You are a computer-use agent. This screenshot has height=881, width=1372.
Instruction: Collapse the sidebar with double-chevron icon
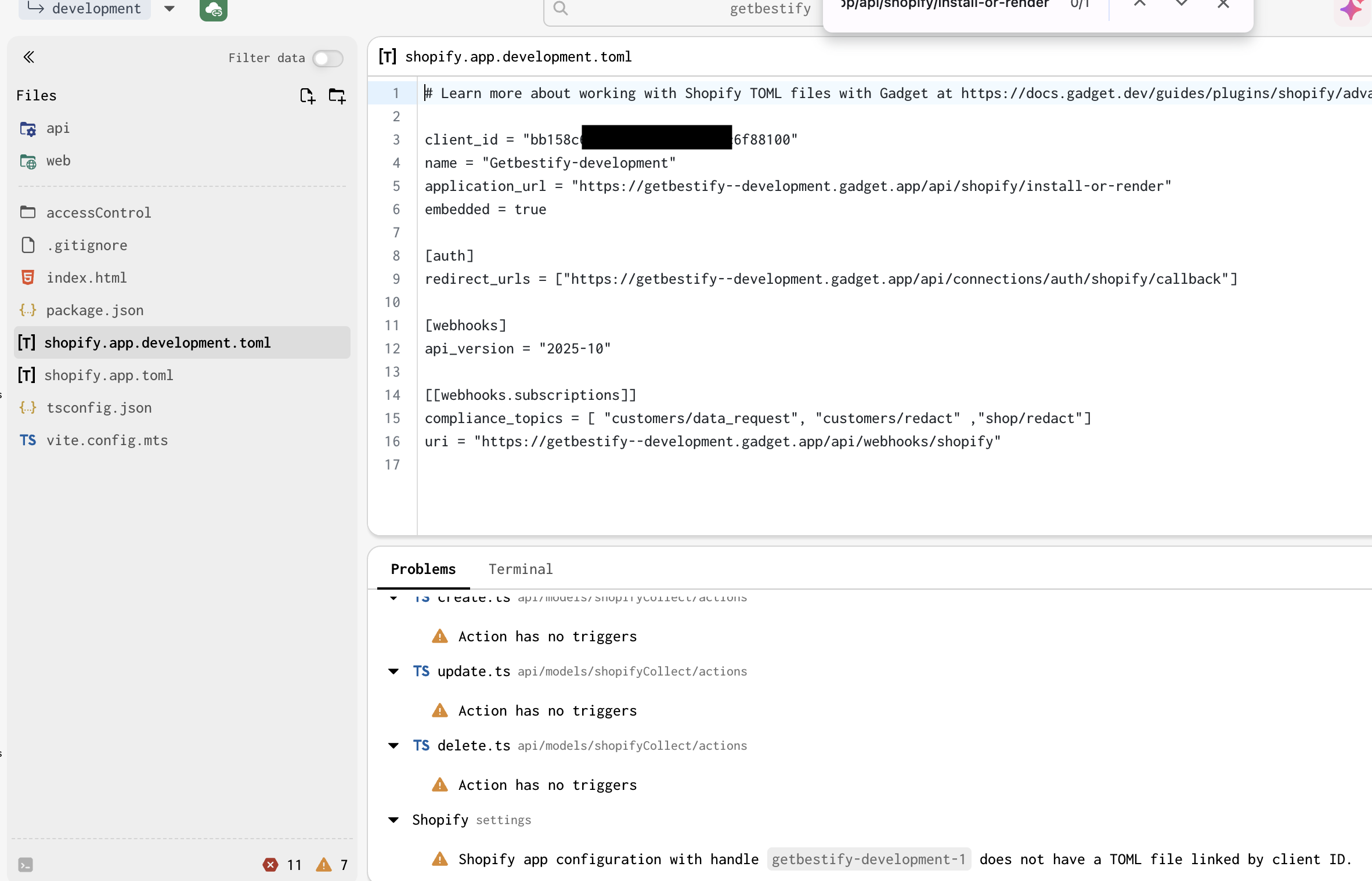[x=28, y=57]
